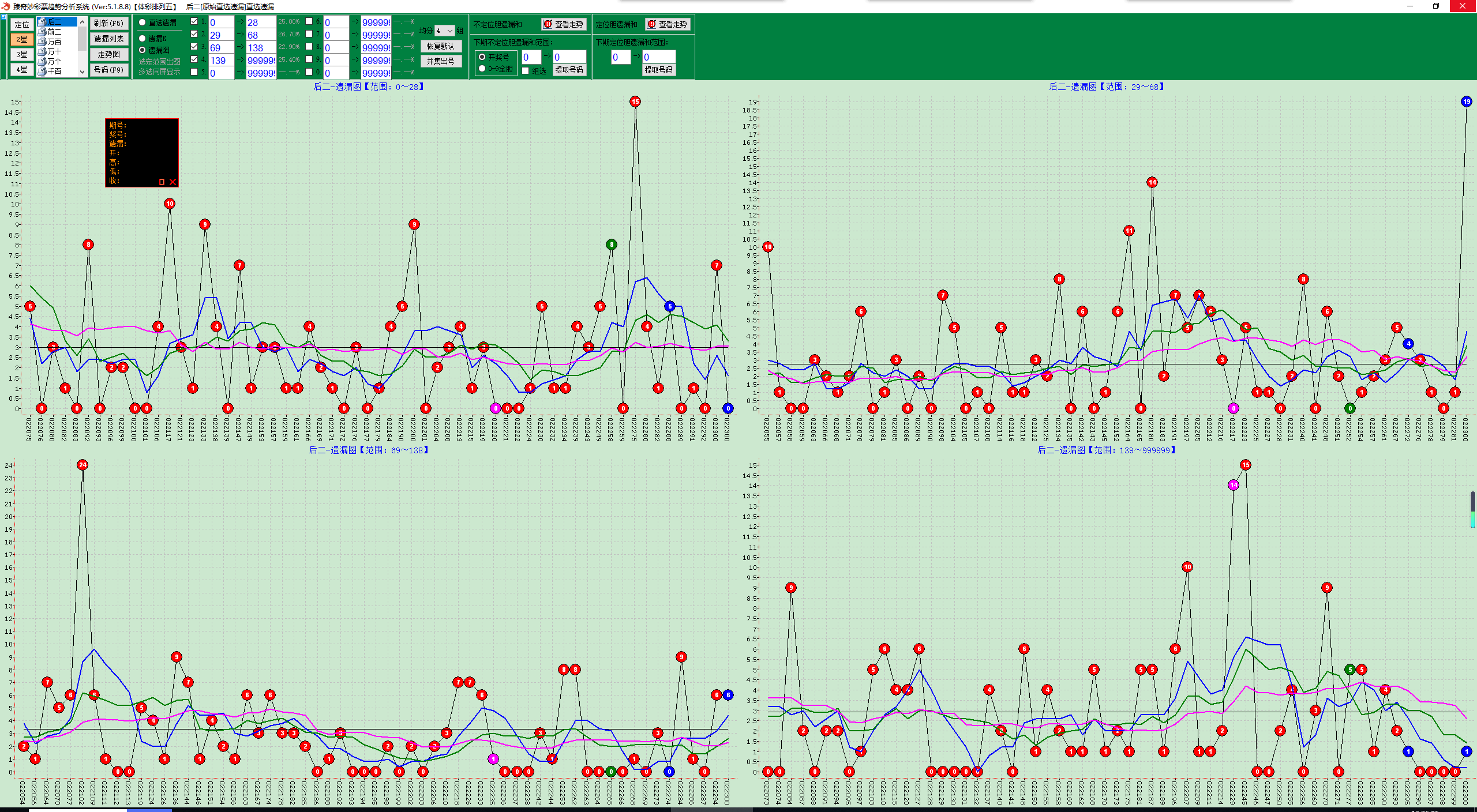Click the small blue panel icon at toolbar corner

[x=3, y=17]
